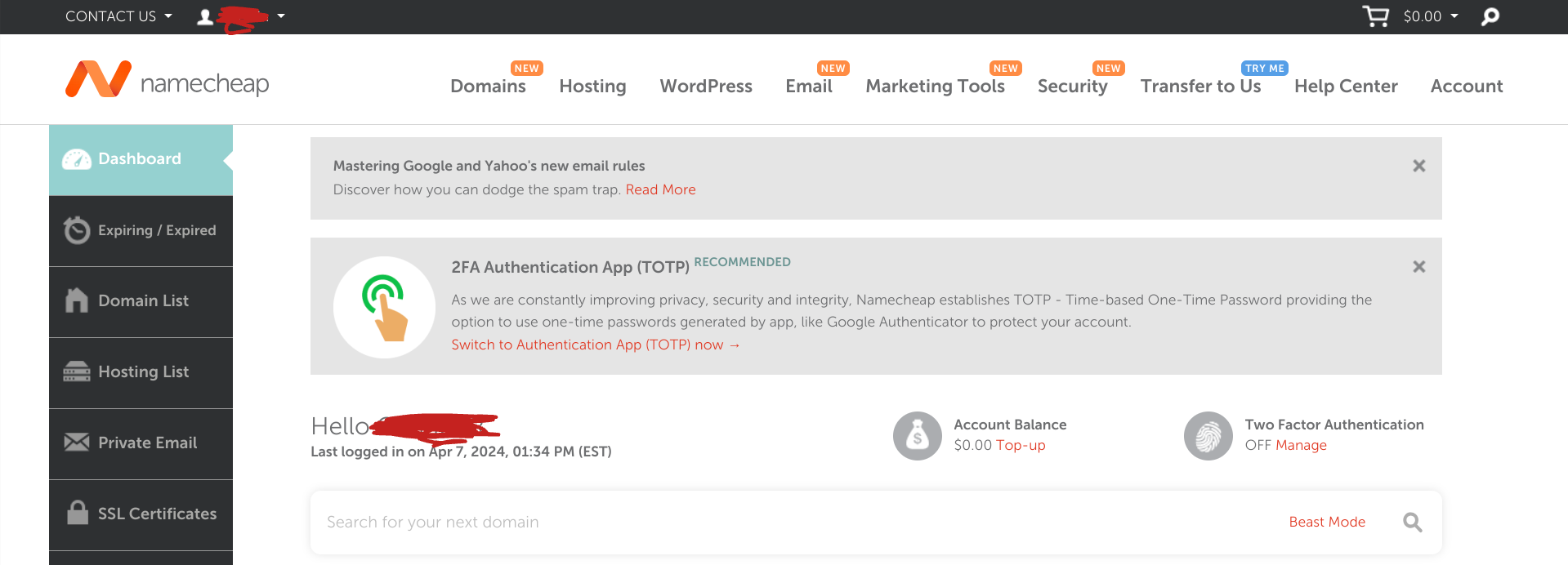This screenshot has height=565, width=1568.
Task: Click the Read More link
Action: [x=660, y=189]
